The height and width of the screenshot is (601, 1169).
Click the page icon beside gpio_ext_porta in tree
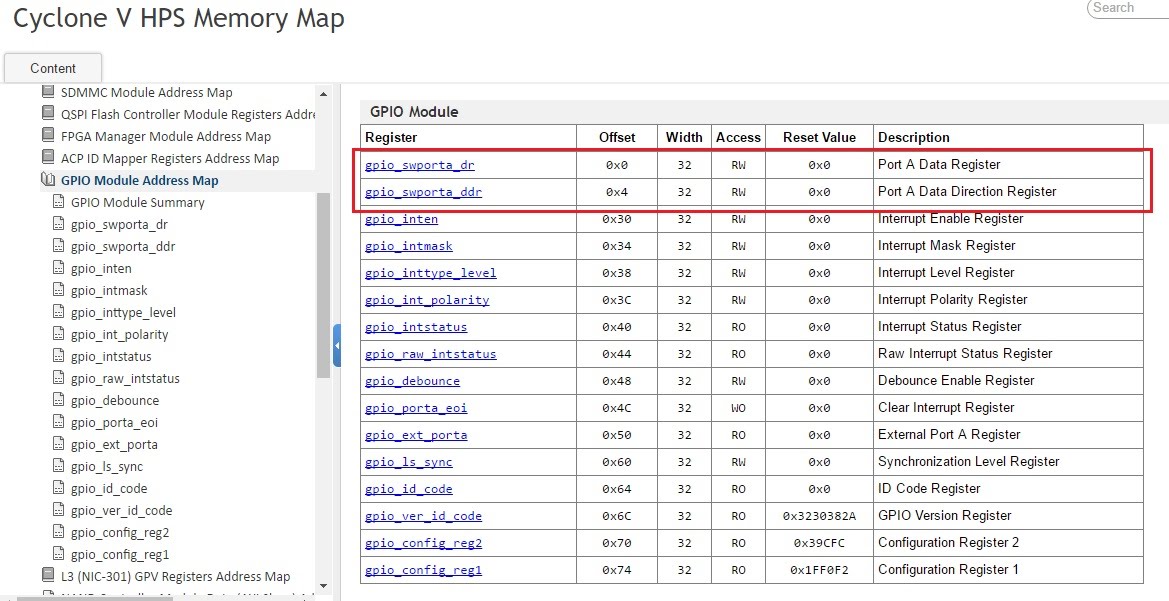(x=59, y=444)
